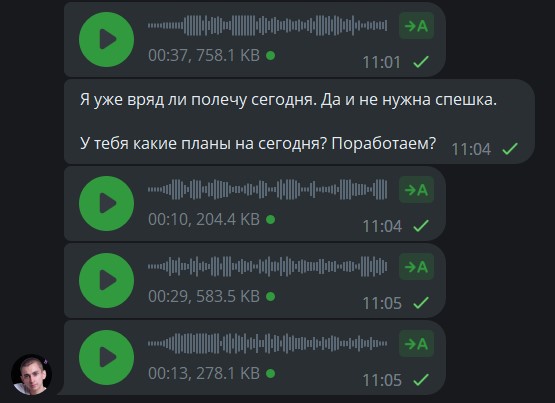Click the 00:29, 583.5 KB duration label
555x403 pixels.
coord(204,296)
